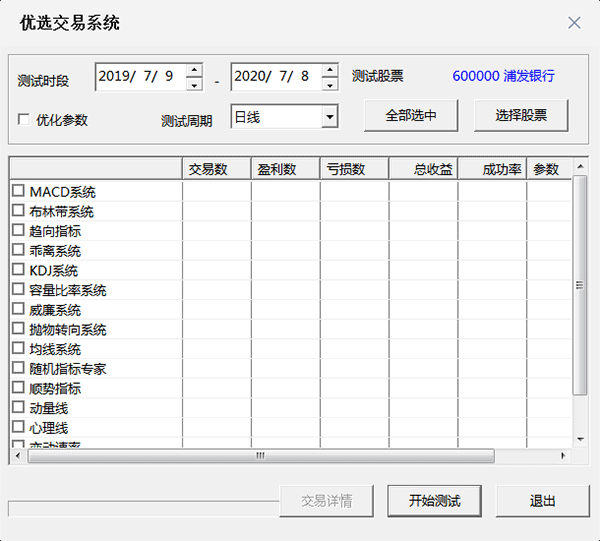This screenshot has width=600, height=541.
Task: Sort by the 总收益 column header
Action: point(423,169)
